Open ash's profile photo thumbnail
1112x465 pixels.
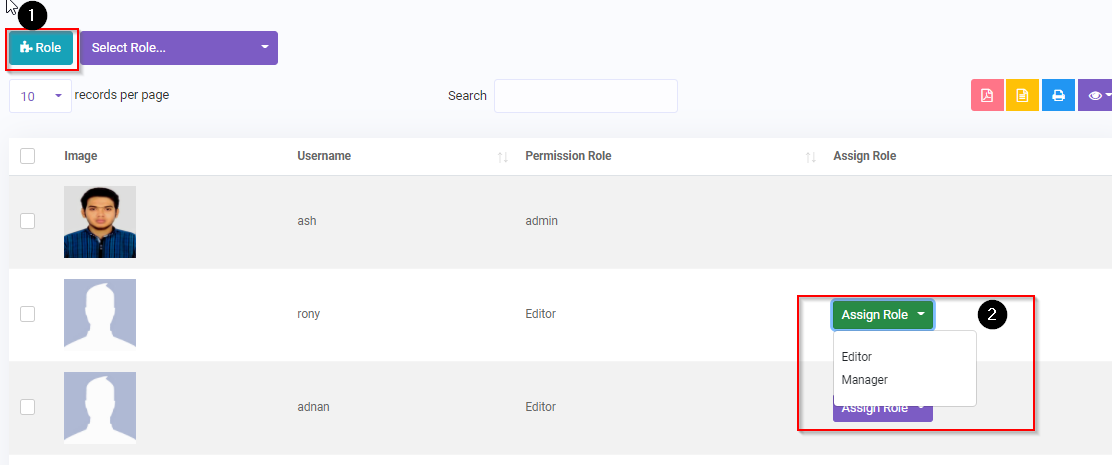pyautogui.click(x=100, y=222)
